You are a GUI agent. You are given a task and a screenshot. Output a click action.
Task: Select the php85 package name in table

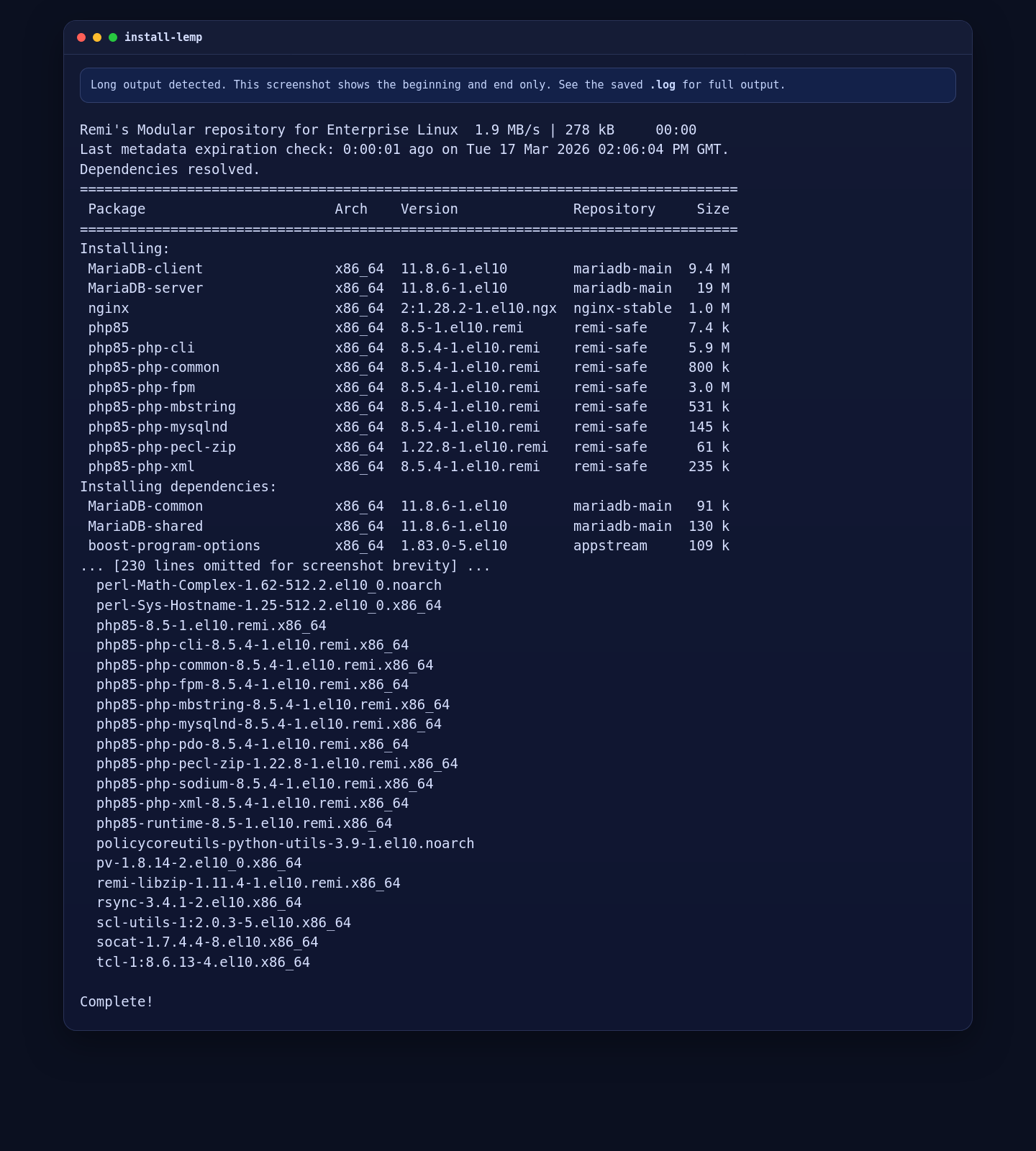point(109,328)
